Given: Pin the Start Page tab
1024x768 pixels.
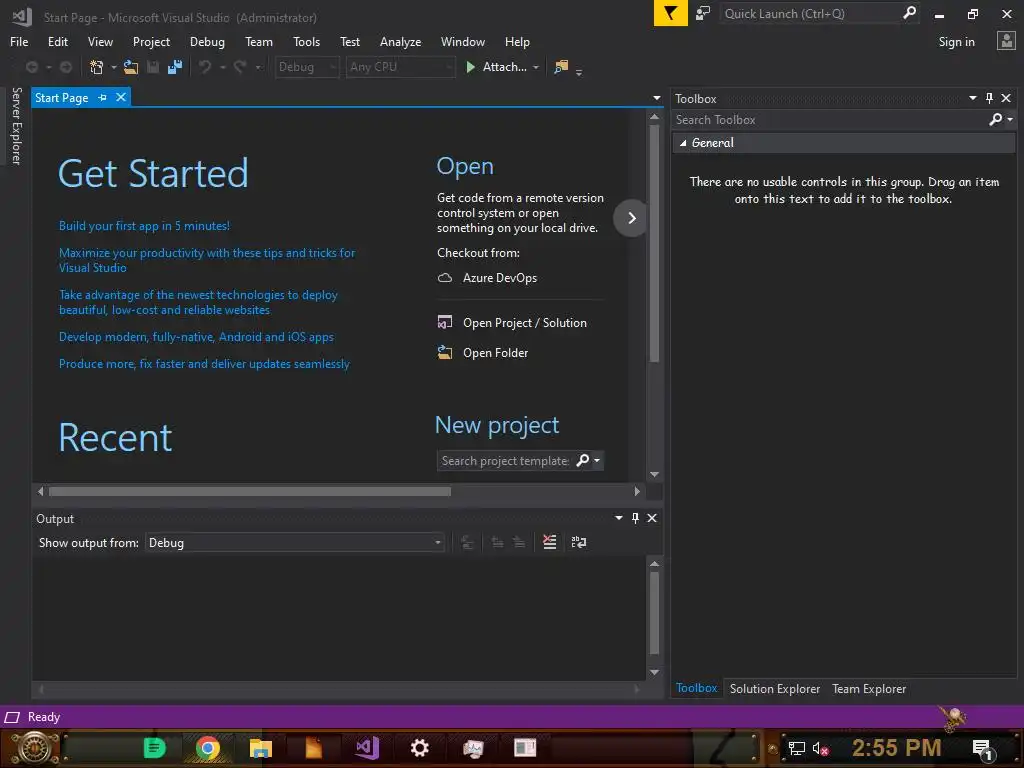Looking at the screenshot, I should [x=103, y=97].
